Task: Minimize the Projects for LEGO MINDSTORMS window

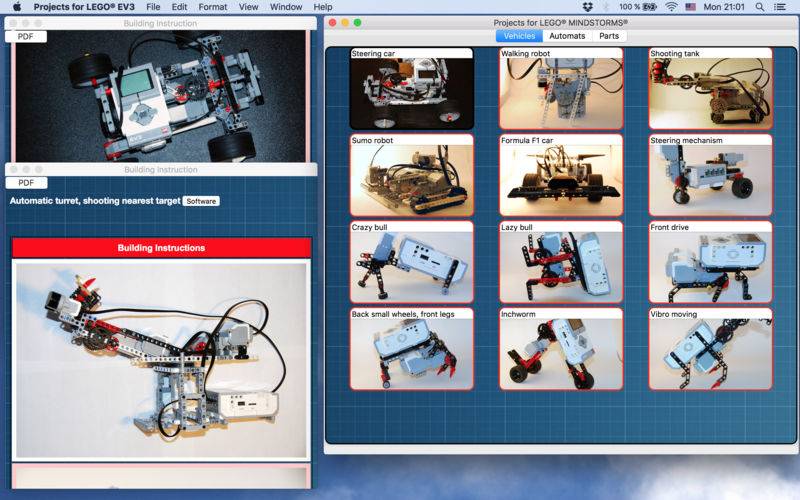Action: pyautogui.click(x=345, y=22)
